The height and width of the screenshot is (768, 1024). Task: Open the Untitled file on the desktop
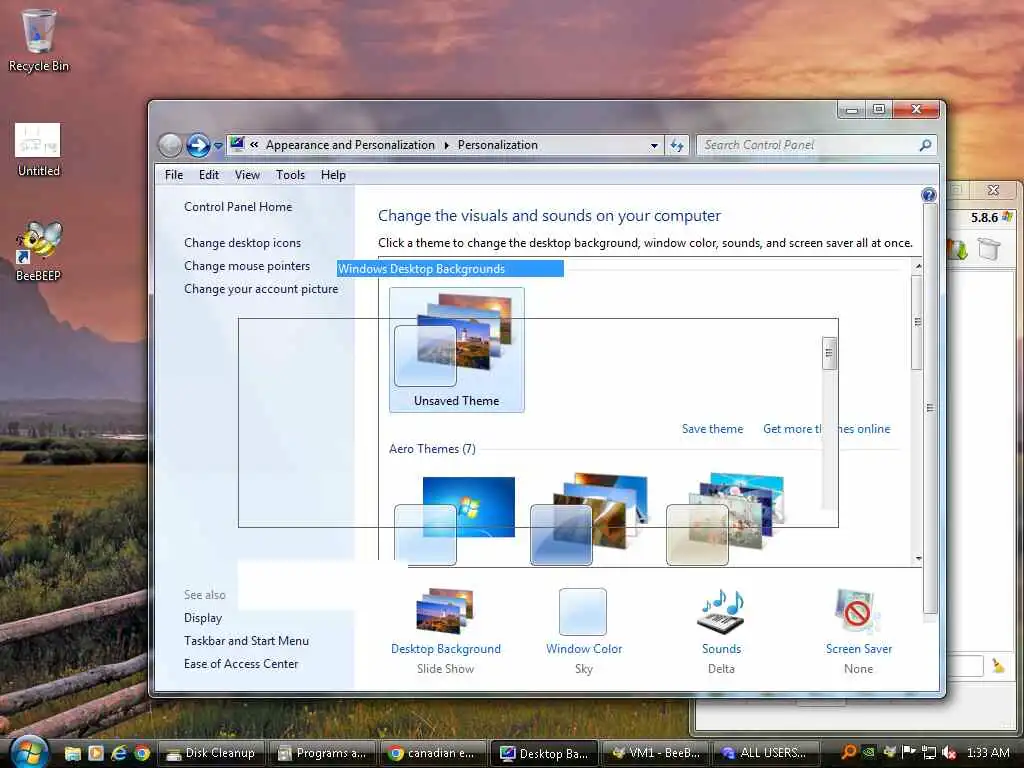(x=39, y=150)
